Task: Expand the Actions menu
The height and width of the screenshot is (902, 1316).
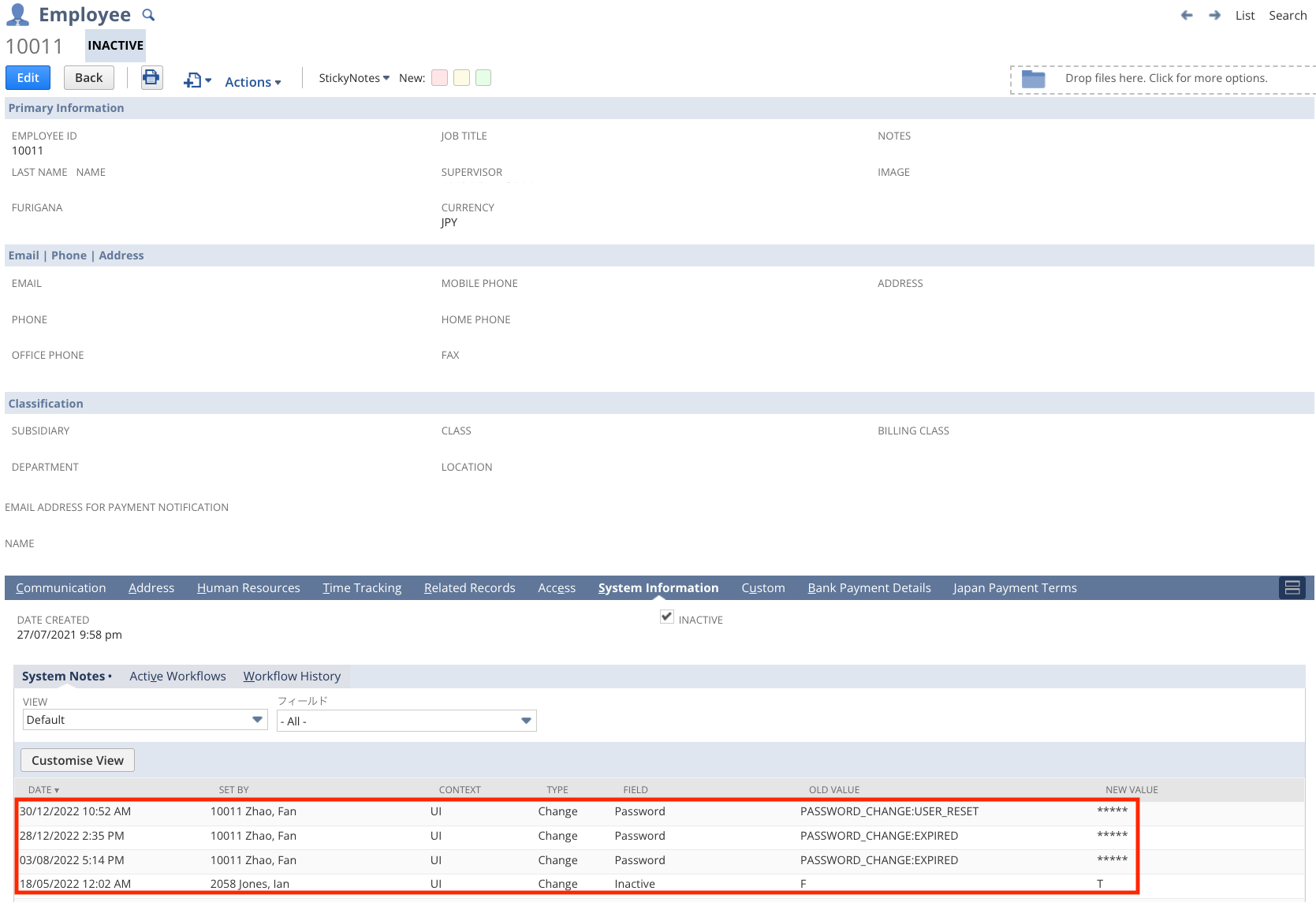Action: 253,82
